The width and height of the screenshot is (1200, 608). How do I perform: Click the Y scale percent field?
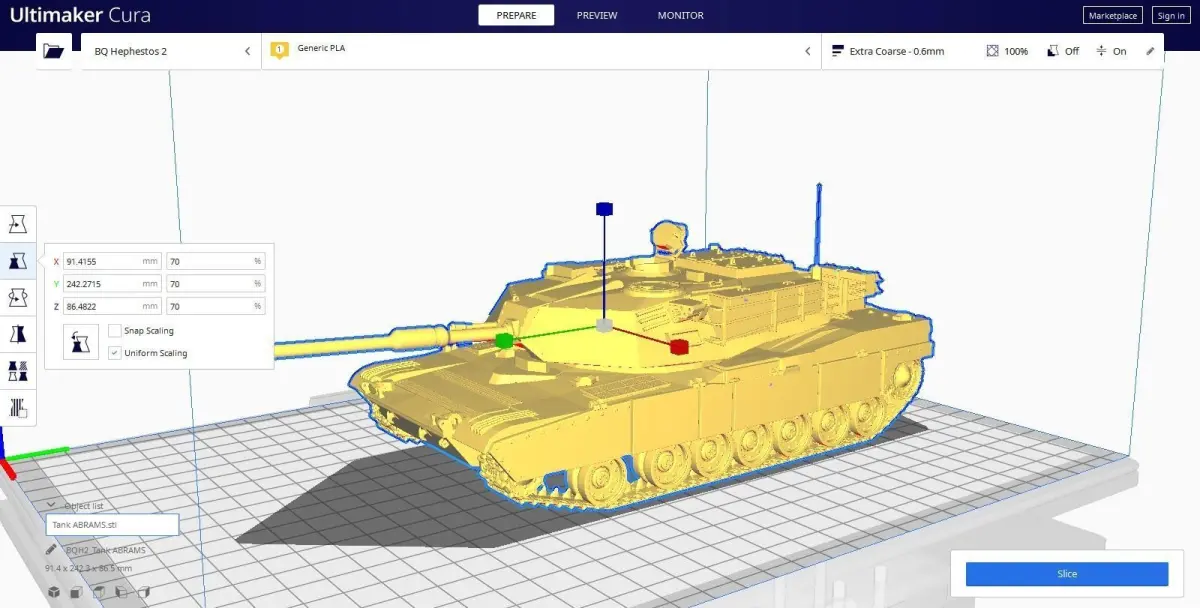point(216,284)
